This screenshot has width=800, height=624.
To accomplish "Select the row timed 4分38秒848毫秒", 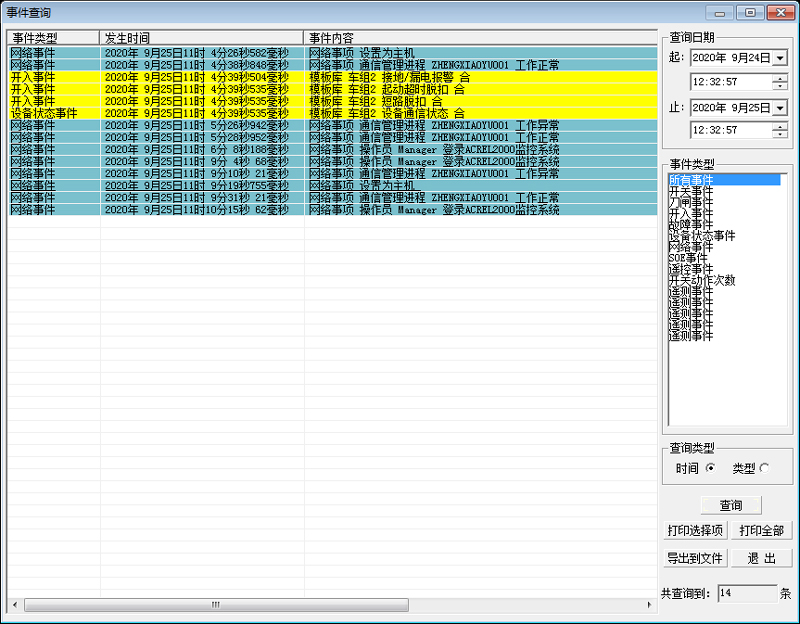I will point(333,65).
